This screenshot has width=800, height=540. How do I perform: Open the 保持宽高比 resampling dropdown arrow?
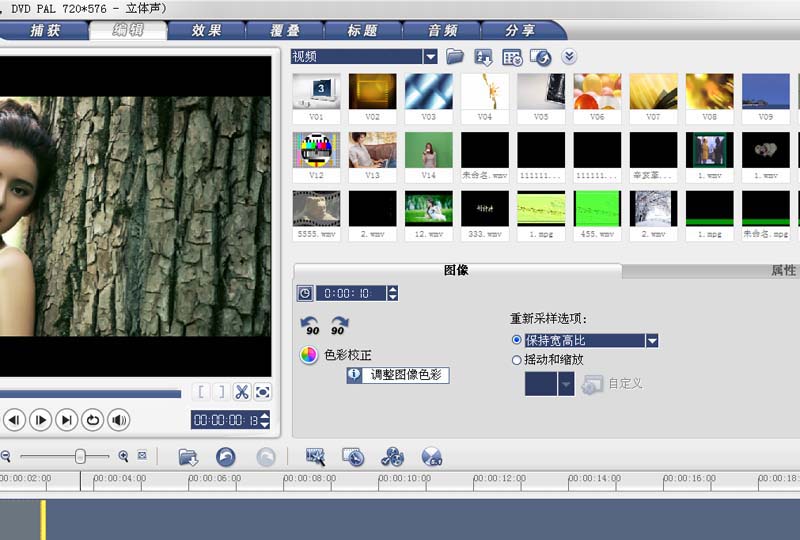coord(652,340)
